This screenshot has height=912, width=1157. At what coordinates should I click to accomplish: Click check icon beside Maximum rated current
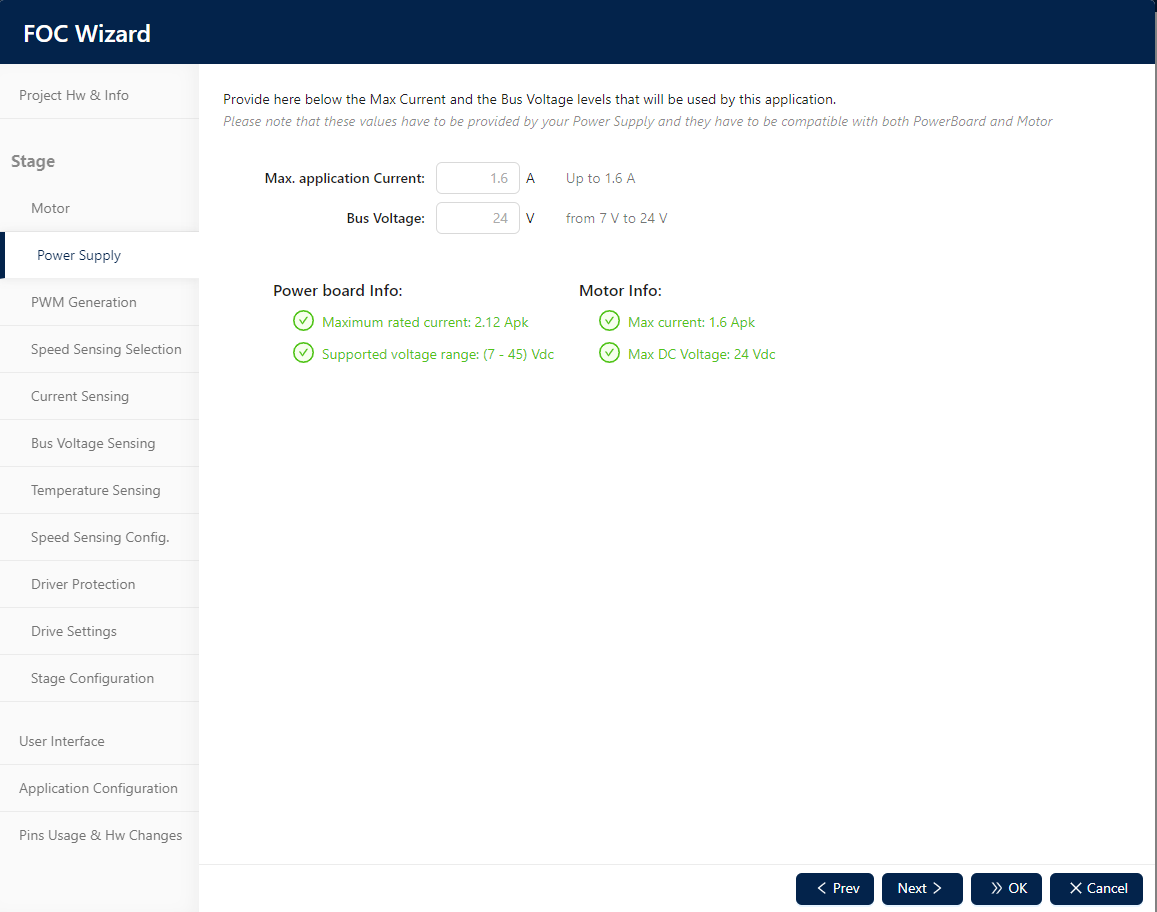click(303, 321)
